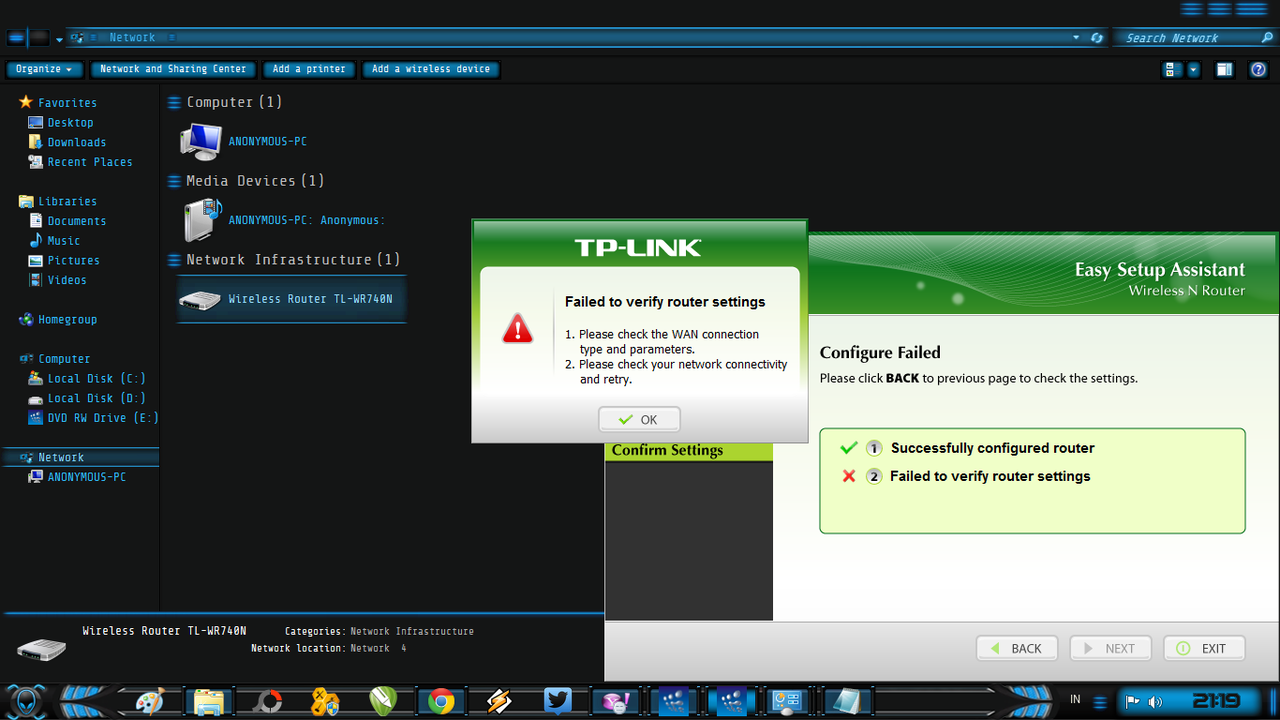Open Recent Places in Favorites

pos(80,162)
